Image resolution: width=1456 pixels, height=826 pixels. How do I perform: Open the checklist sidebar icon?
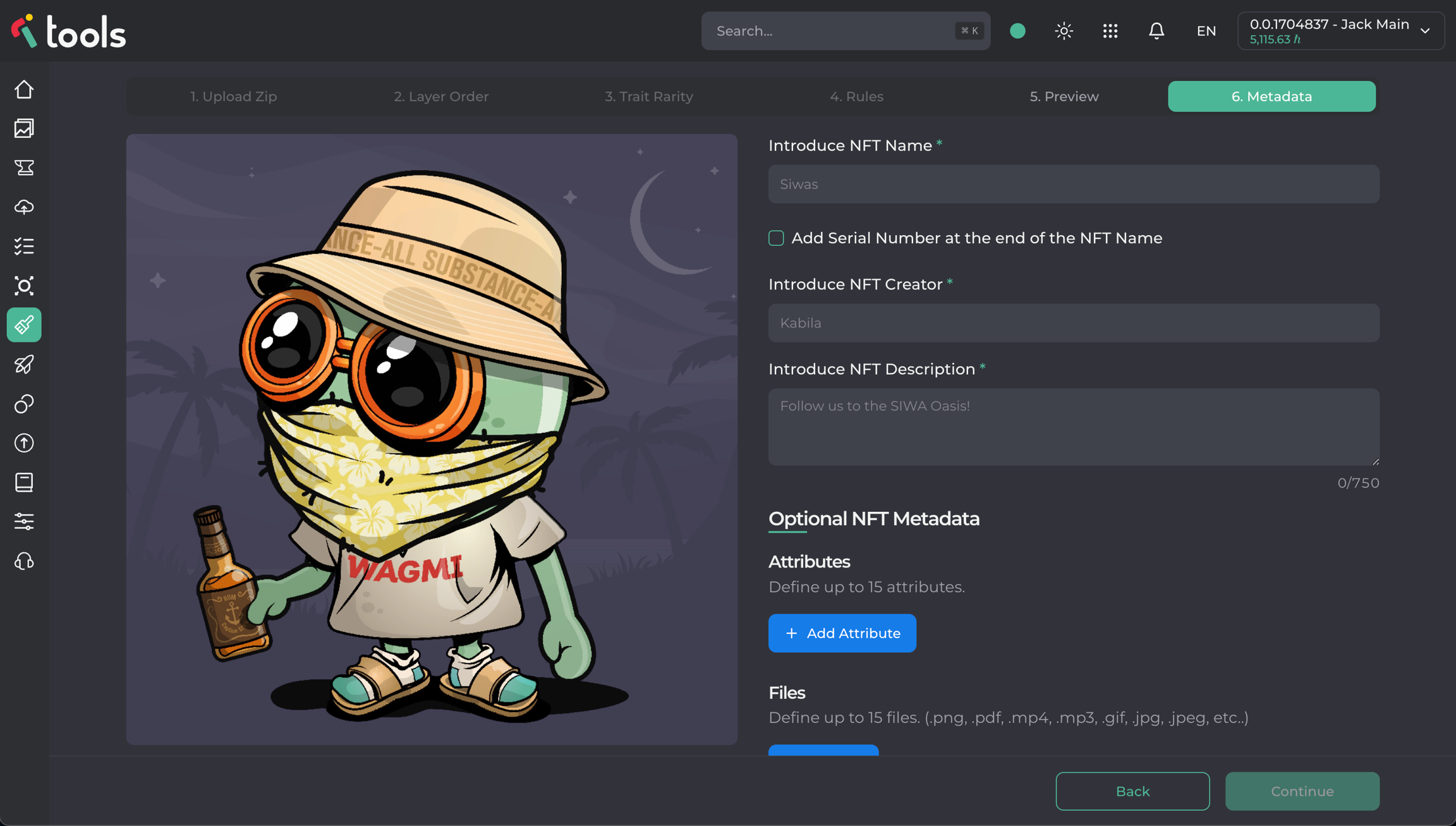coord(24,246)
